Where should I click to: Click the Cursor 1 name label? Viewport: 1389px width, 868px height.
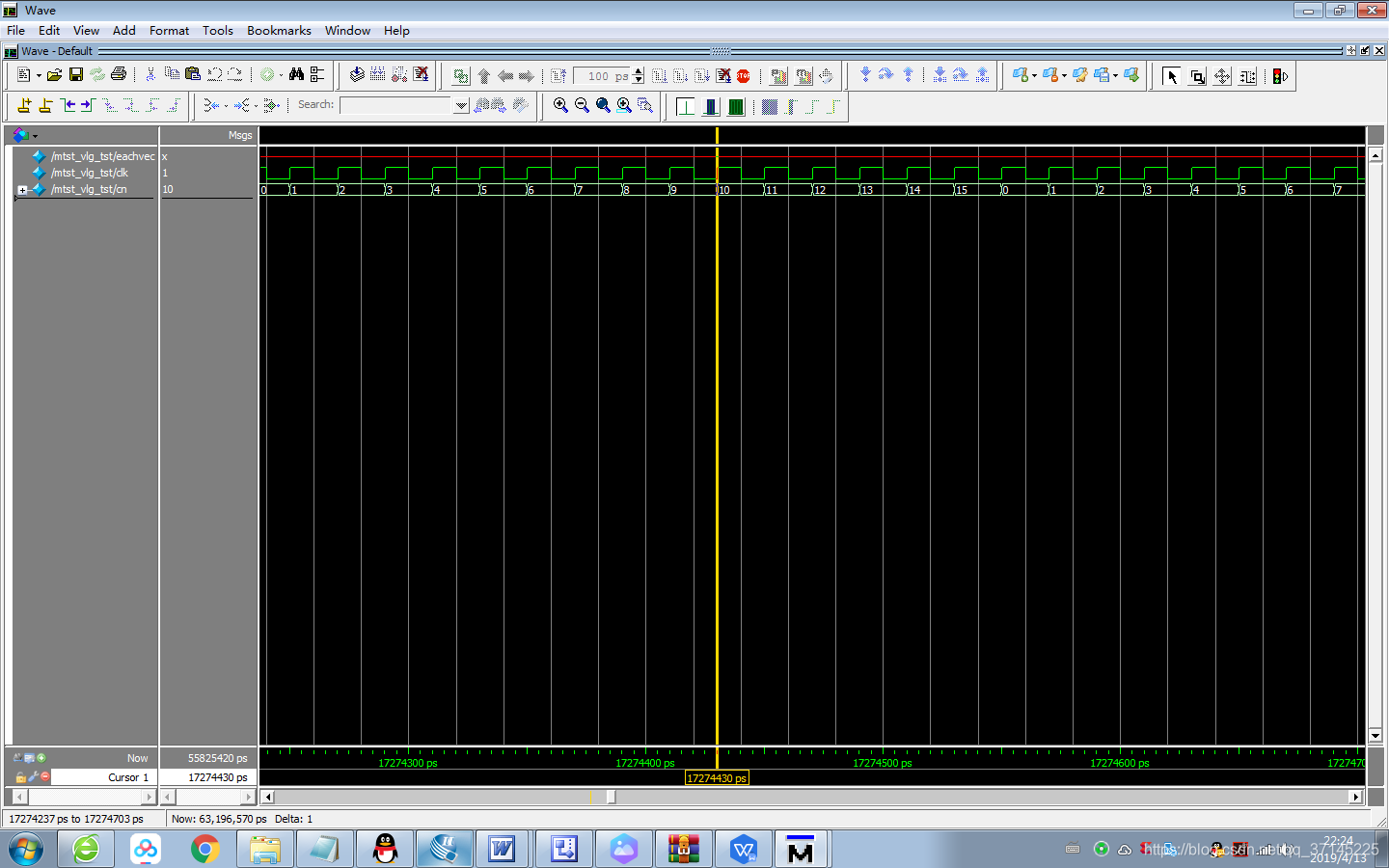pos(128,777)
